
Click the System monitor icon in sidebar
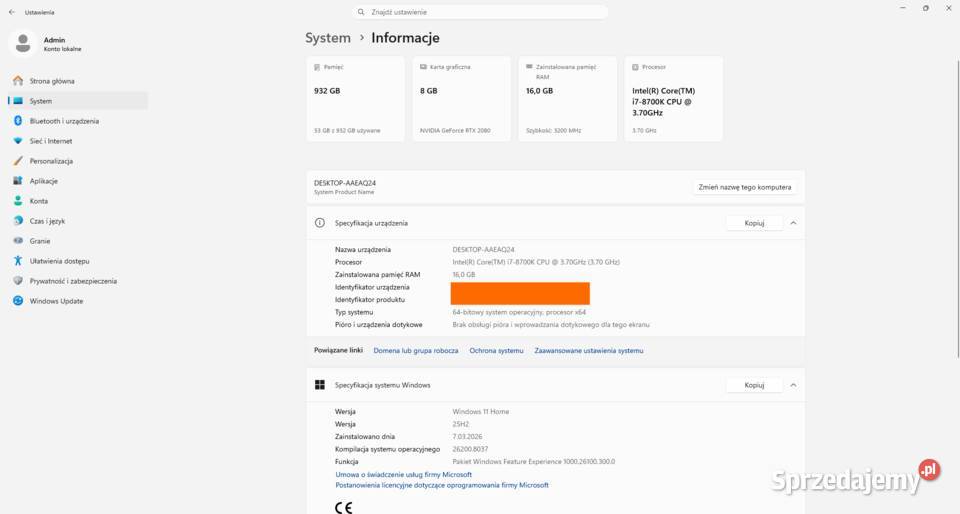(18, 101)
